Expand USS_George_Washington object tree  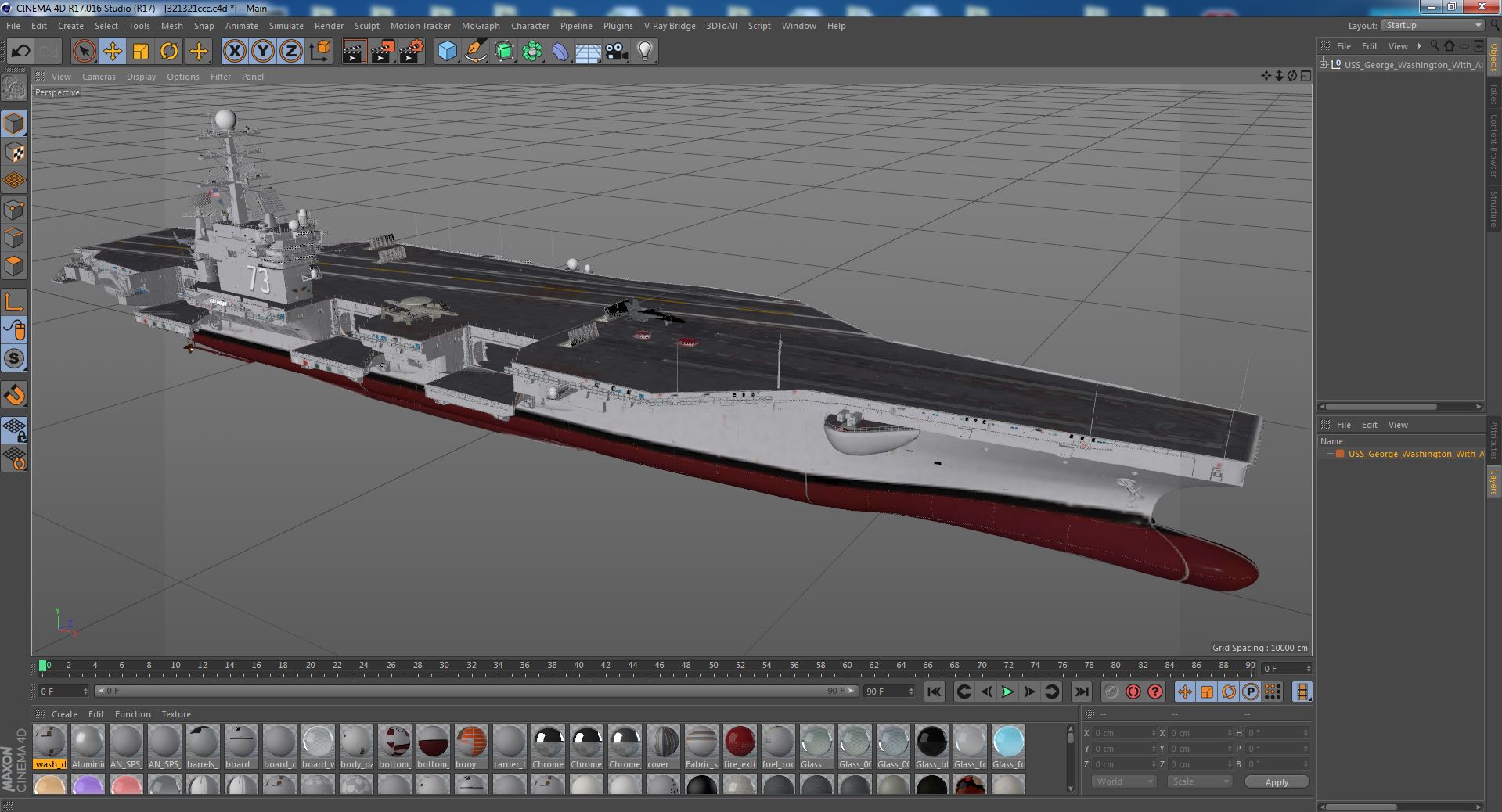point(1324,65)
